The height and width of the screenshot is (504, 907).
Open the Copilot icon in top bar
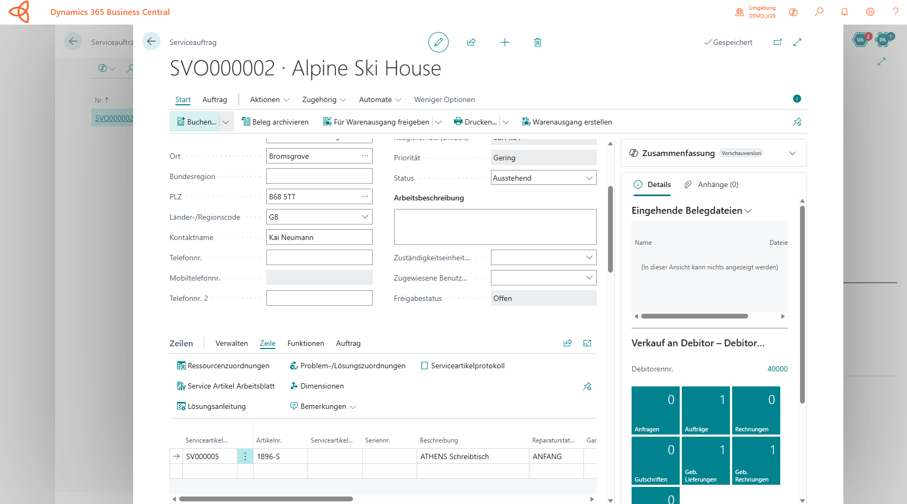click(x=794, y=12)
